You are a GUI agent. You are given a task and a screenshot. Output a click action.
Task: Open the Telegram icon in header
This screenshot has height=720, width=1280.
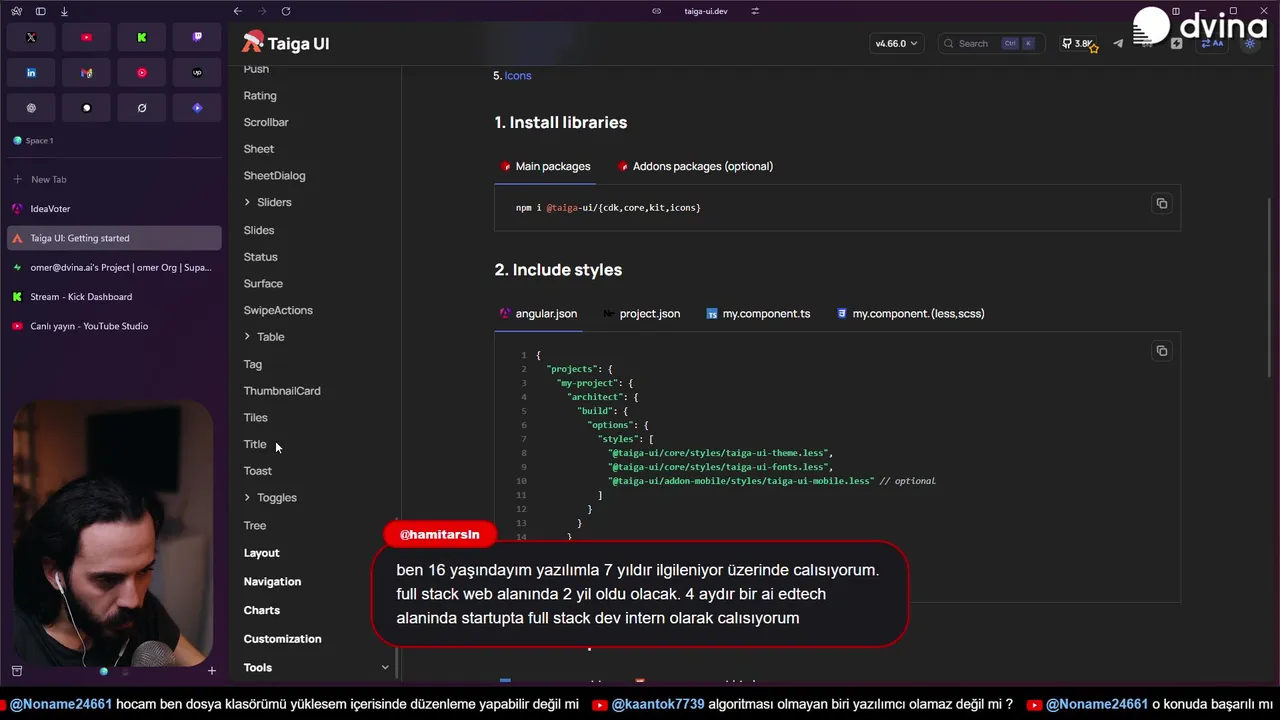[x=1118, y=44]
